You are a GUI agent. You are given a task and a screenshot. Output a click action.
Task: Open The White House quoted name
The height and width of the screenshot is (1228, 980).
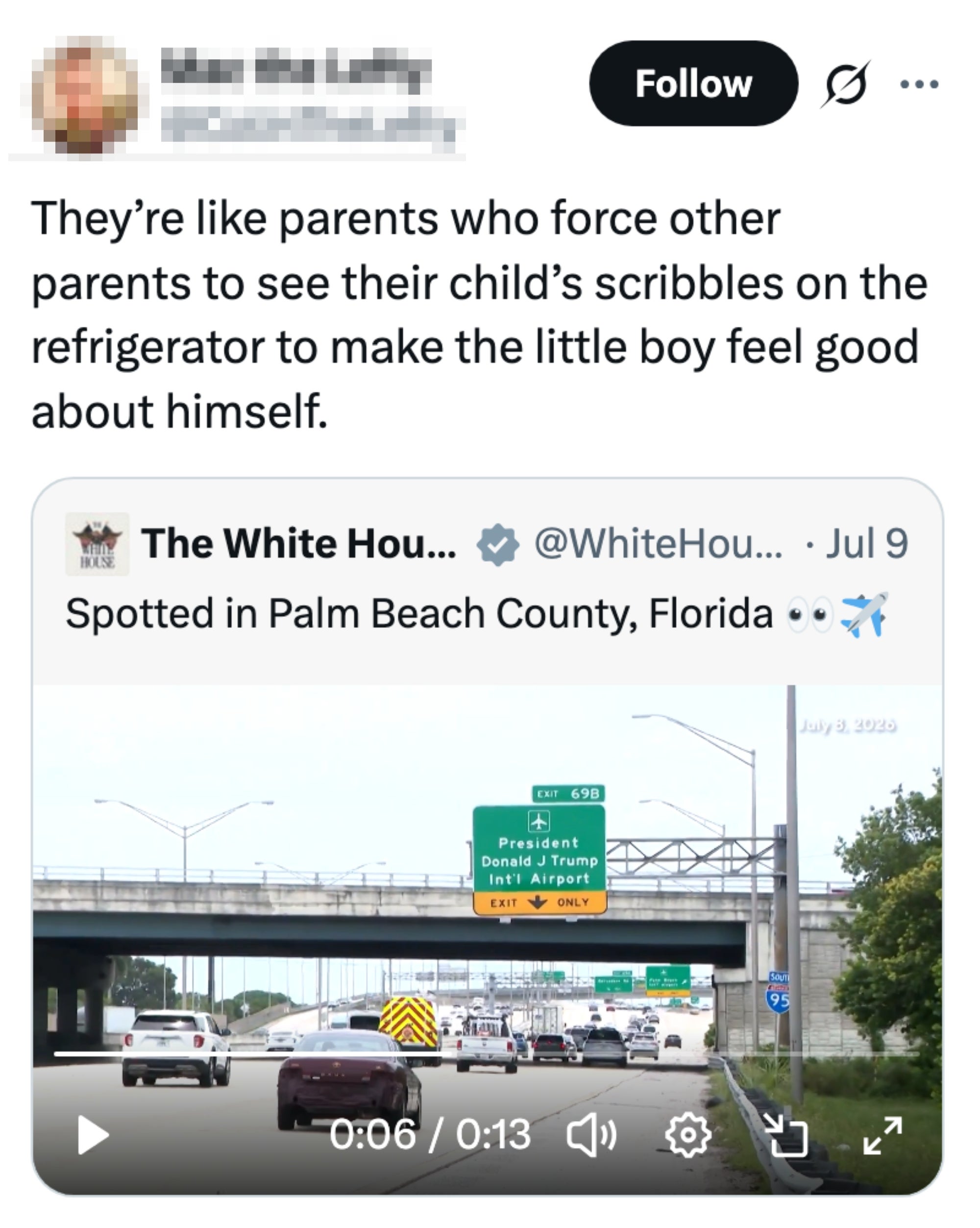click(299, 543)
